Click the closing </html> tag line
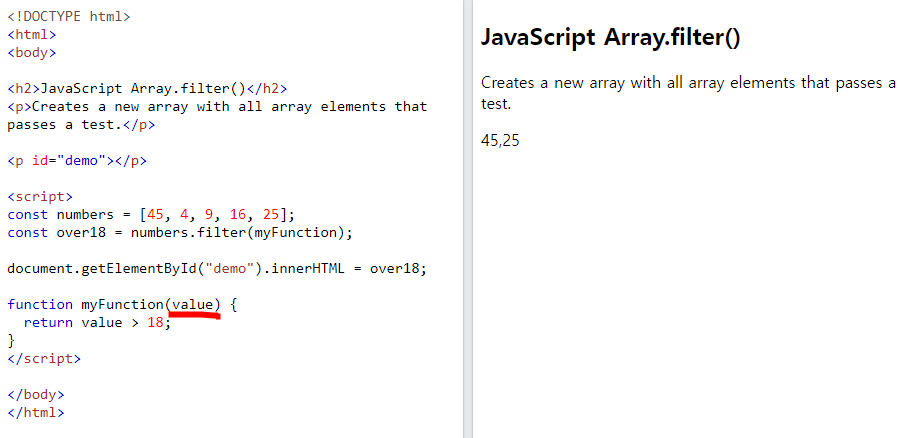This screenshot has height=438, width=913. (36, 412)
